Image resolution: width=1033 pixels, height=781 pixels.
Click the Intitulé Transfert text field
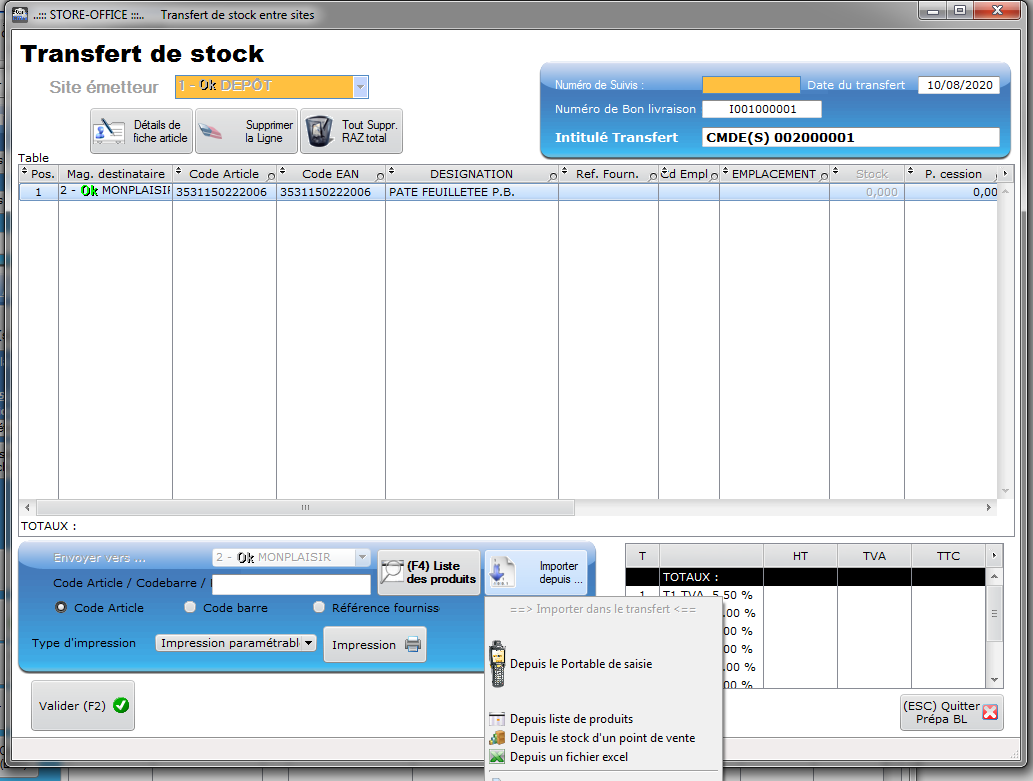click(x=849, y=138)
